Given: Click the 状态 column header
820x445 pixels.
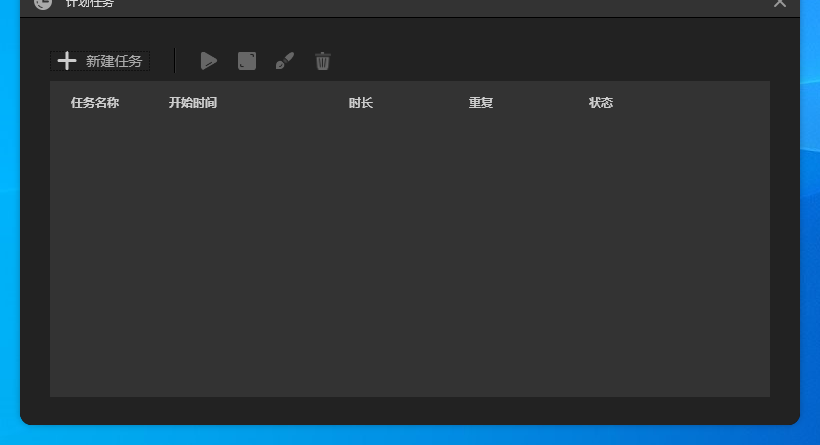Looking at the screenshot, I should (x=601, y=103).
